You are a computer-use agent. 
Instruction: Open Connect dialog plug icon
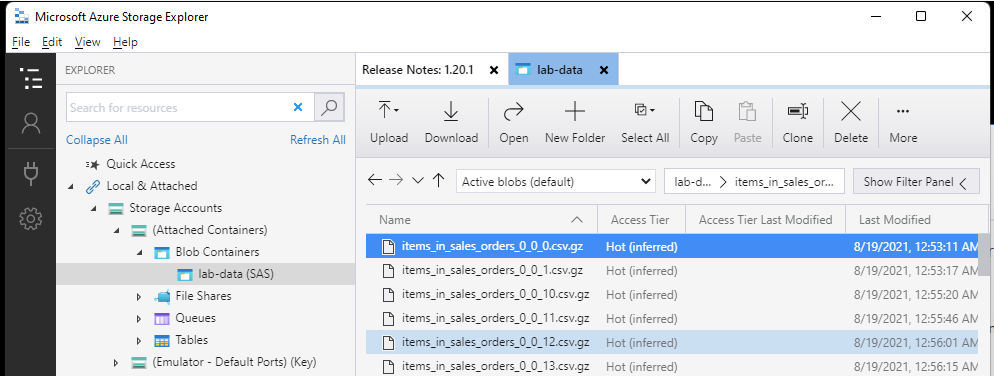point(30,173)
